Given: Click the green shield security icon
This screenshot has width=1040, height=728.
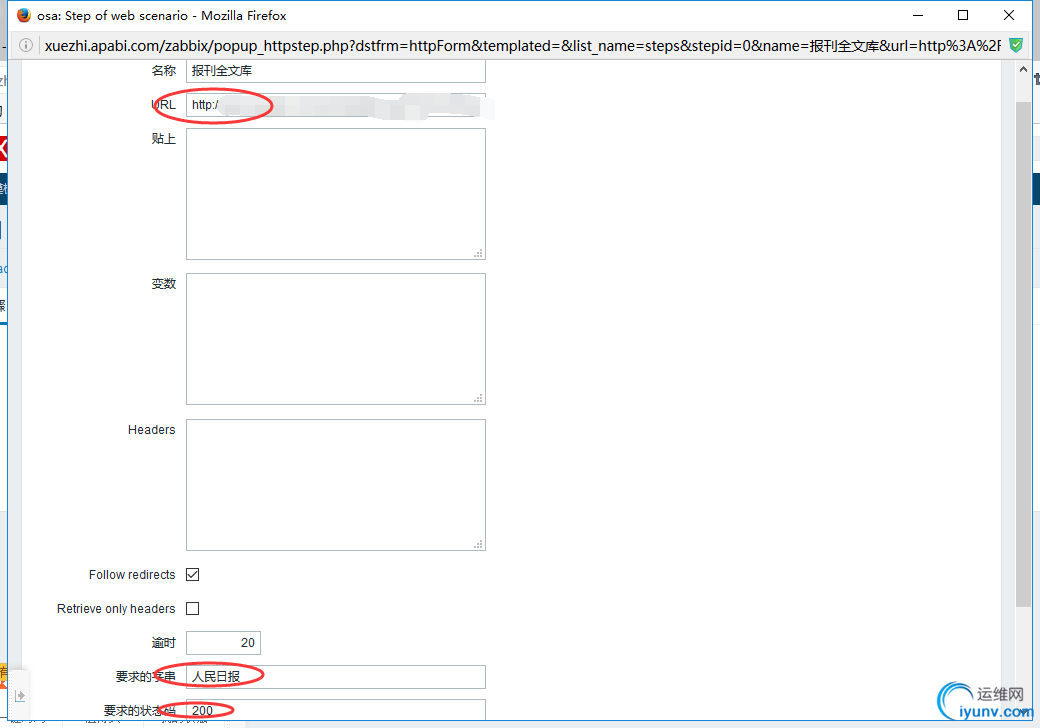Looking at the screenshot, I should tap(1015, 45).
